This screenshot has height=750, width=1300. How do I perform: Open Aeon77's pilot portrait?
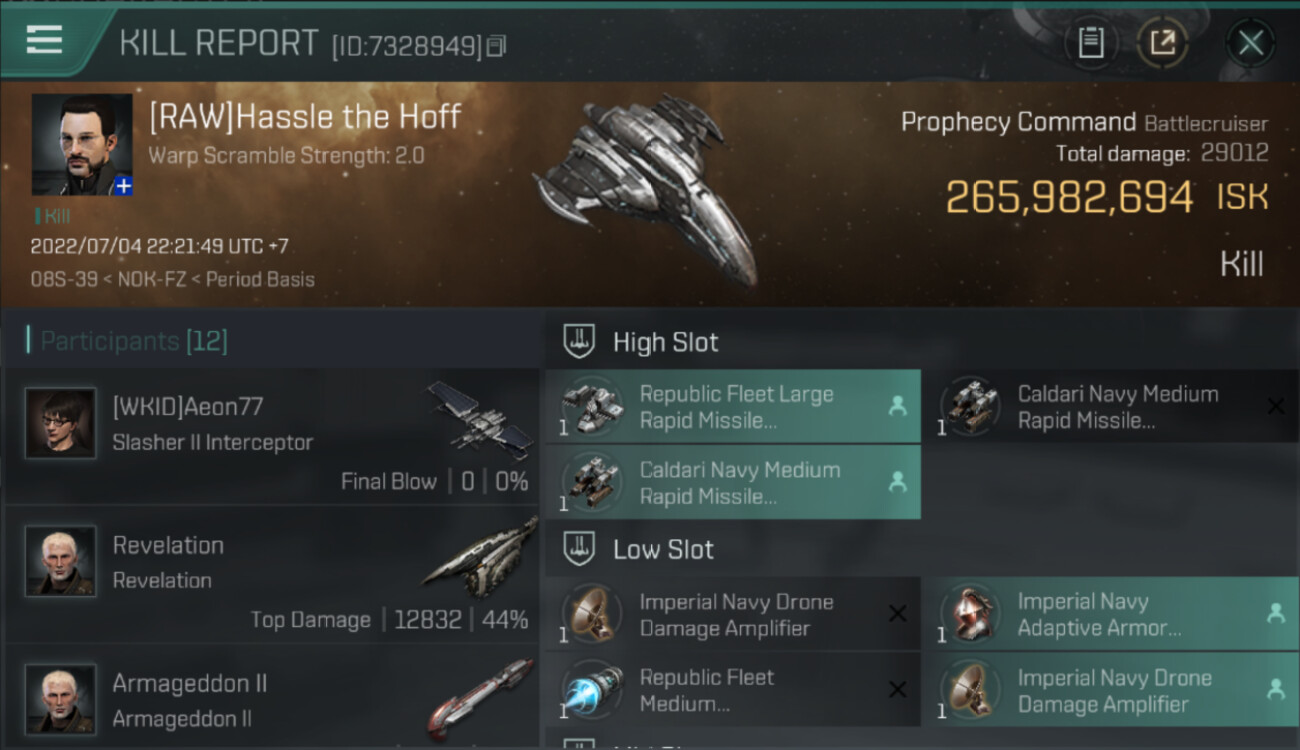61,424
